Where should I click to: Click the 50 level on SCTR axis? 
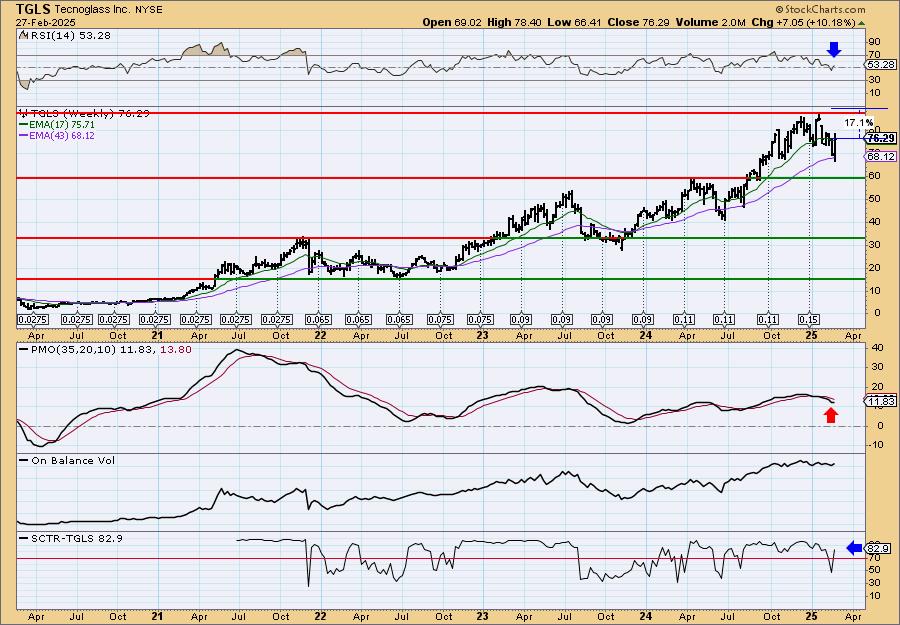875,570
